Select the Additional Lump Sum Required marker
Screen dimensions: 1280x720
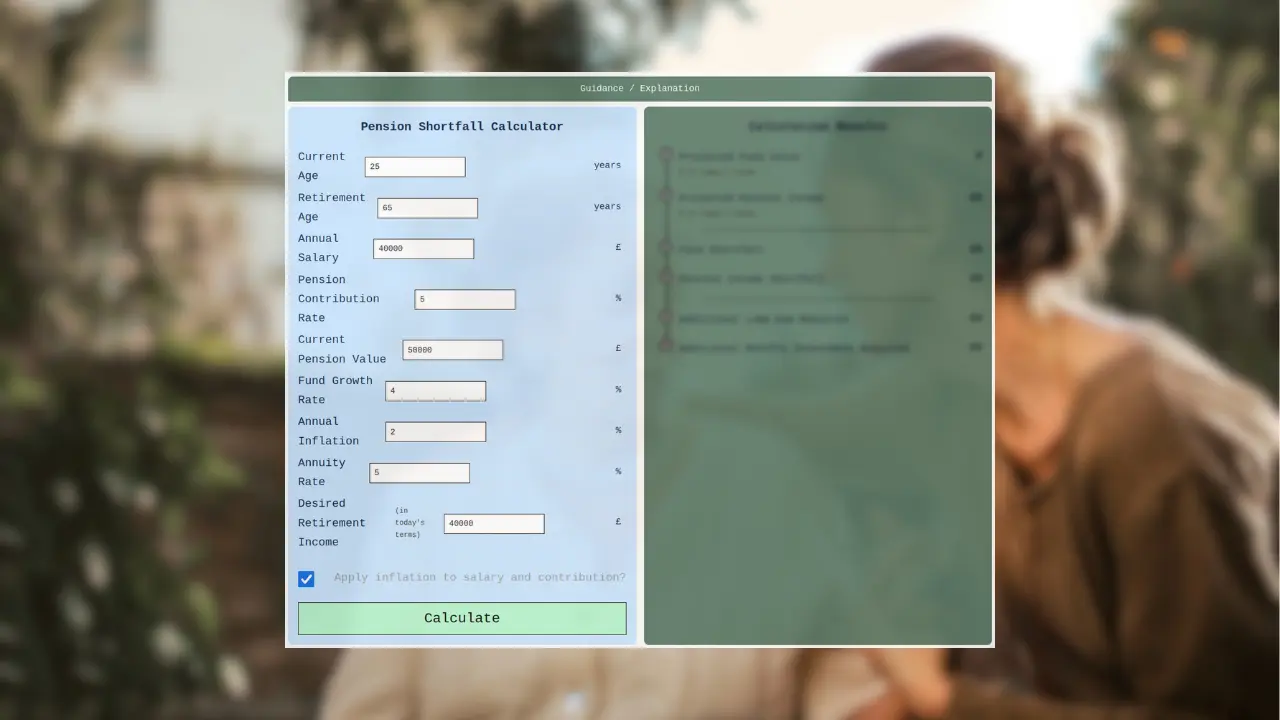click(666, 318)
